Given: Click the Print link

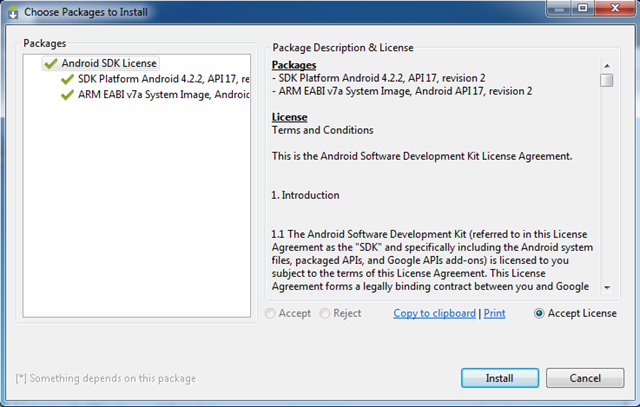Looking at the screenshot, I should 494,313.
